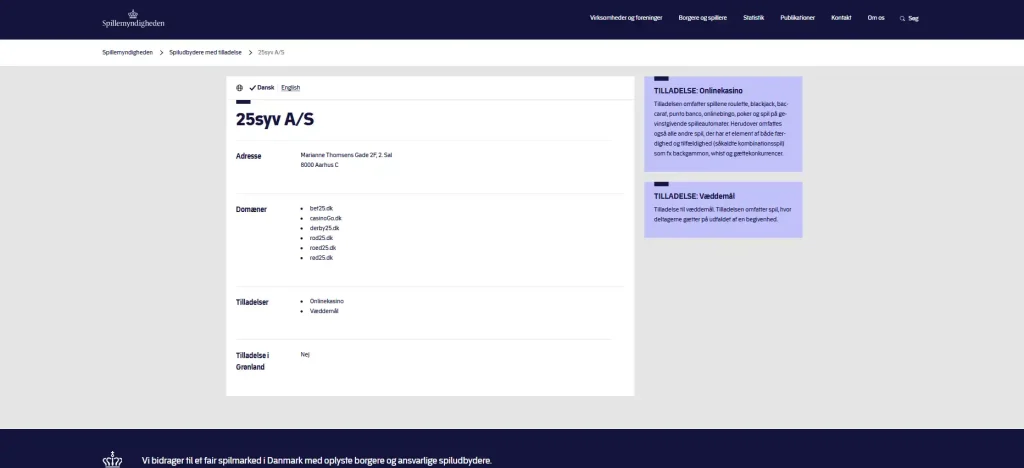Viewport: 1024px width, 468px height.
Task: Click the Spillemyndigheden crown logo in the header
Action: pos(133,18)
